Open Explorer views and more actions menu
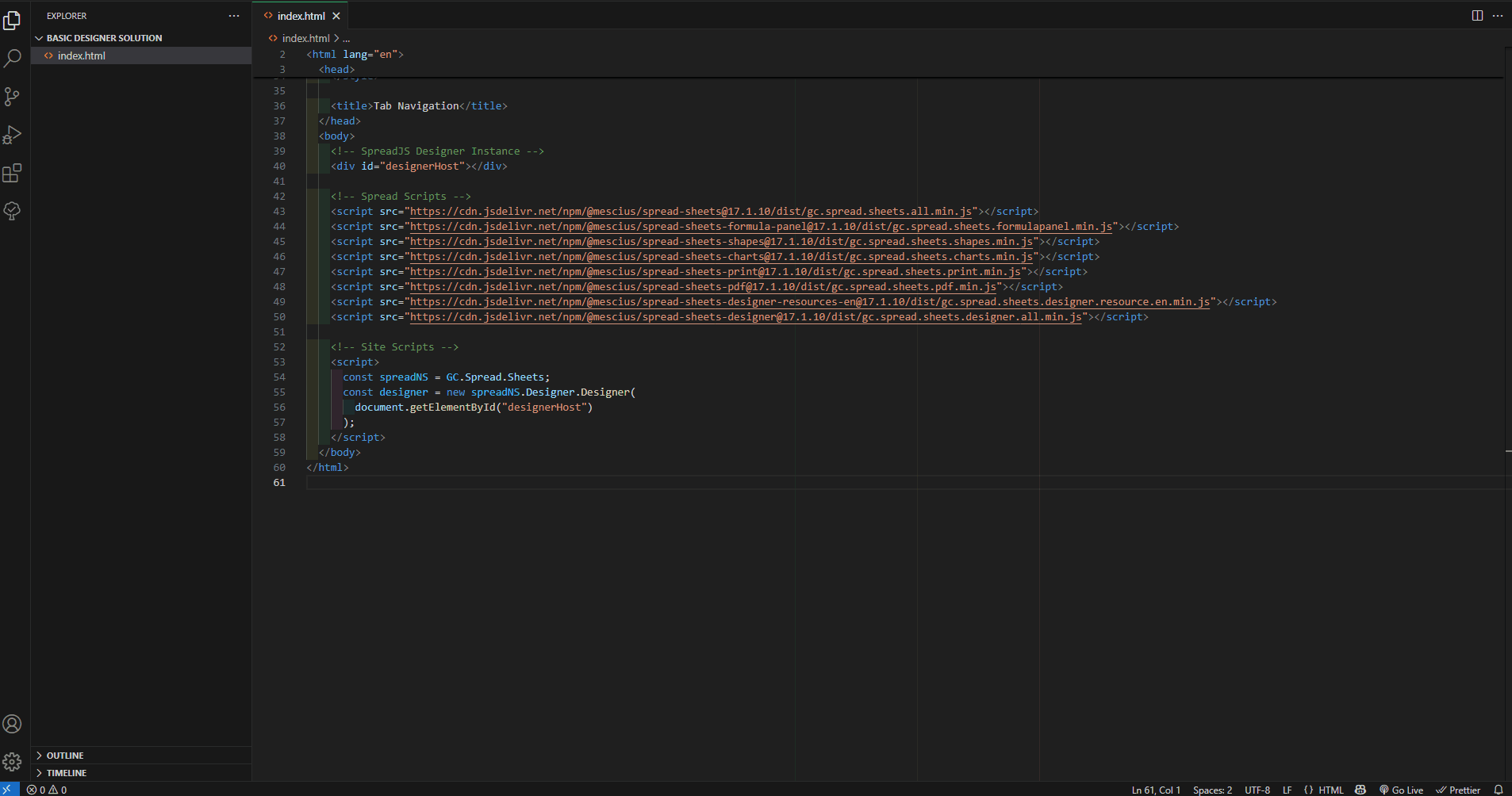Viewport: 1512px width, 796px height. coord(234,16)
